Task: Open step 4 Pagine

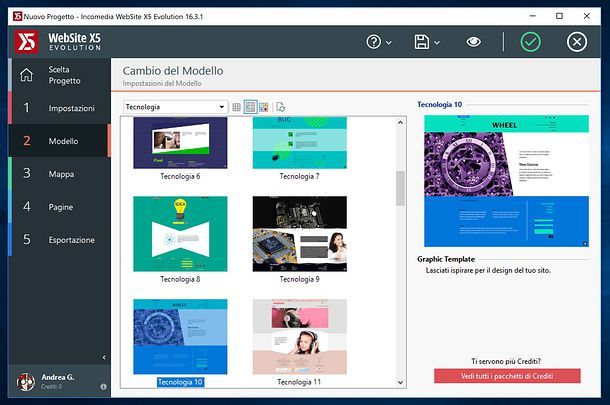Action: click(x=60, y=207)
